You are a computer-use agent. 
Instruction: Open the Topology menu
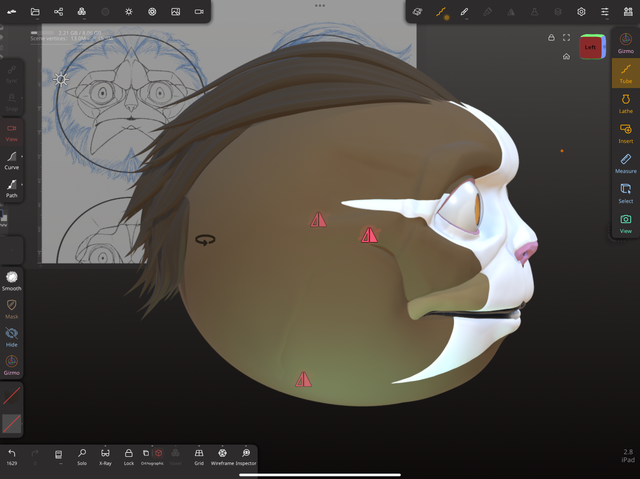point(82,11)
